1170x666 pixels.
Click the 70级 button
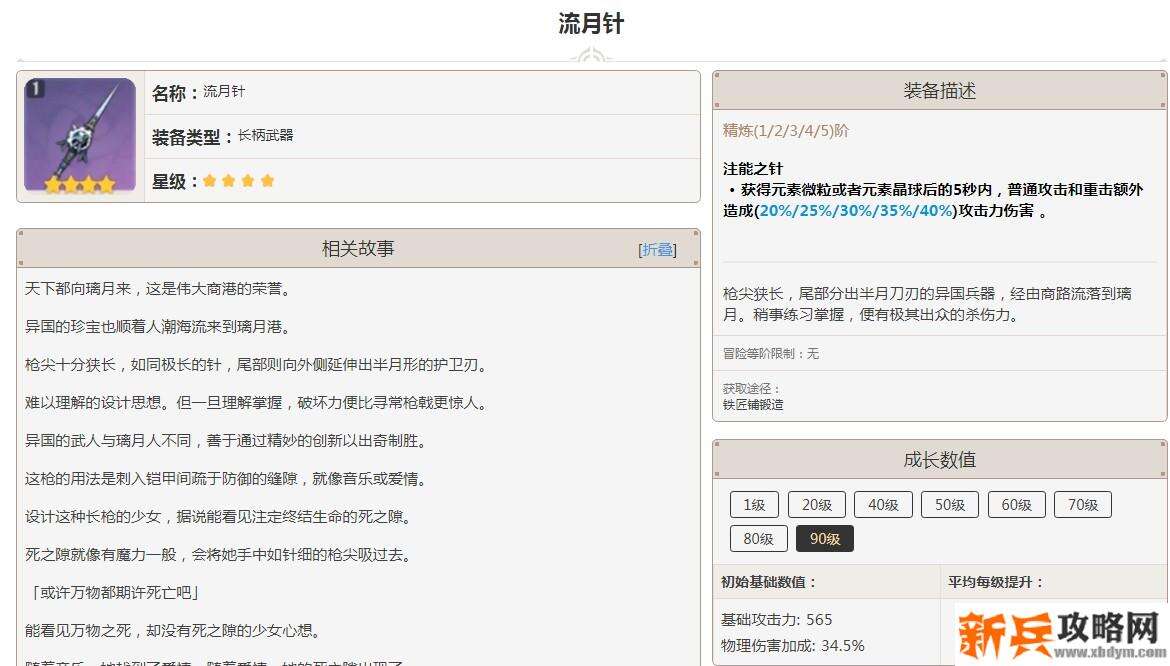click(1083, 504)
